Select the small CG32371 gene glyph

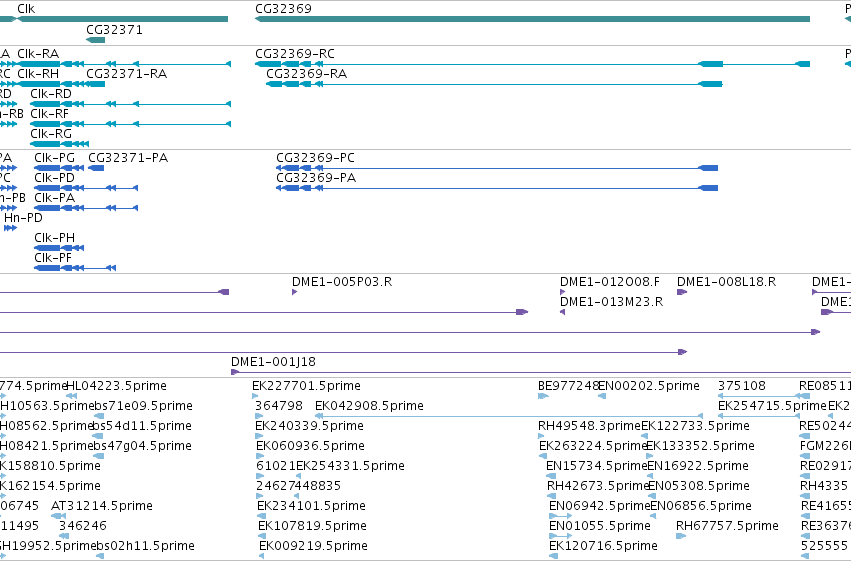coord(96,40)
